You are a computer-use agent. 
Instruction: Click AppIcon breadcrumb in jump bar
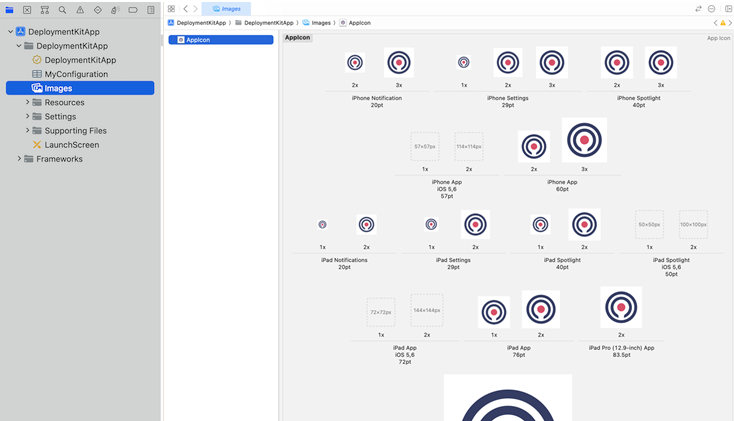coord(355,22)
